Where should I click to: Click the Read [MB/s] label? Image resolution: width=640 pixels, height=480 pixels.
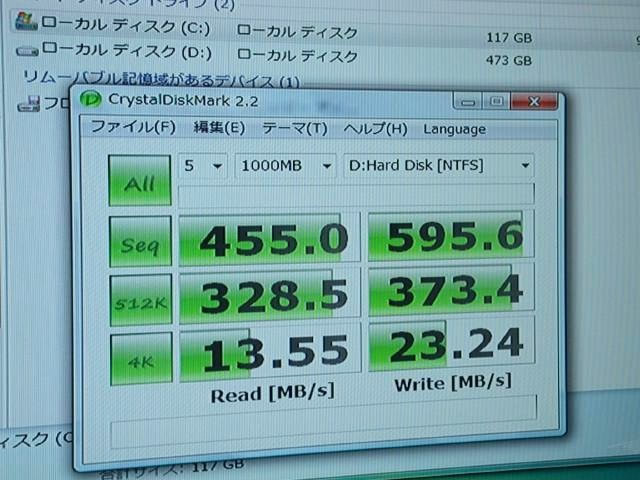[x=272, y=393]
